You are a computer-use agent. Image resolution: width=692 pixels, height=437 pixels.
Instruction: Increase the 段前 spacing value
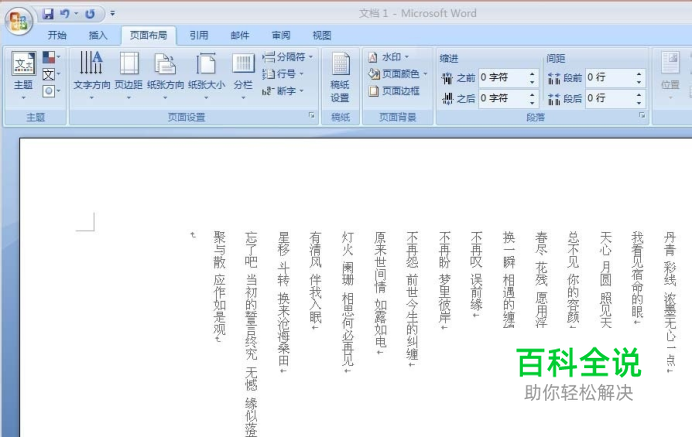tap(639, 74)
